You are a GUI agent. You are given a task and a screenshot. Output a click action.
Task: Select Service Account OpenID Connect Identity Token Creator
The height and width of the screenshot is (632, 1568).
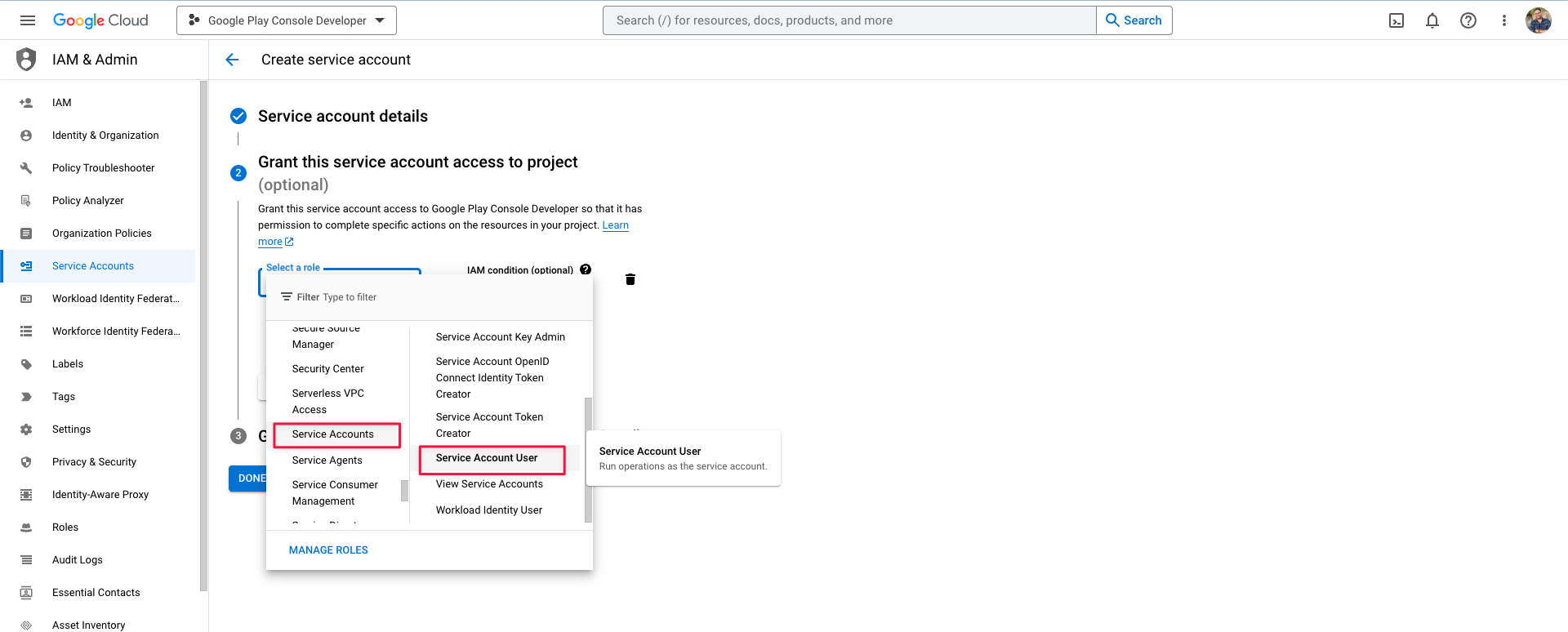coord(492,378)
